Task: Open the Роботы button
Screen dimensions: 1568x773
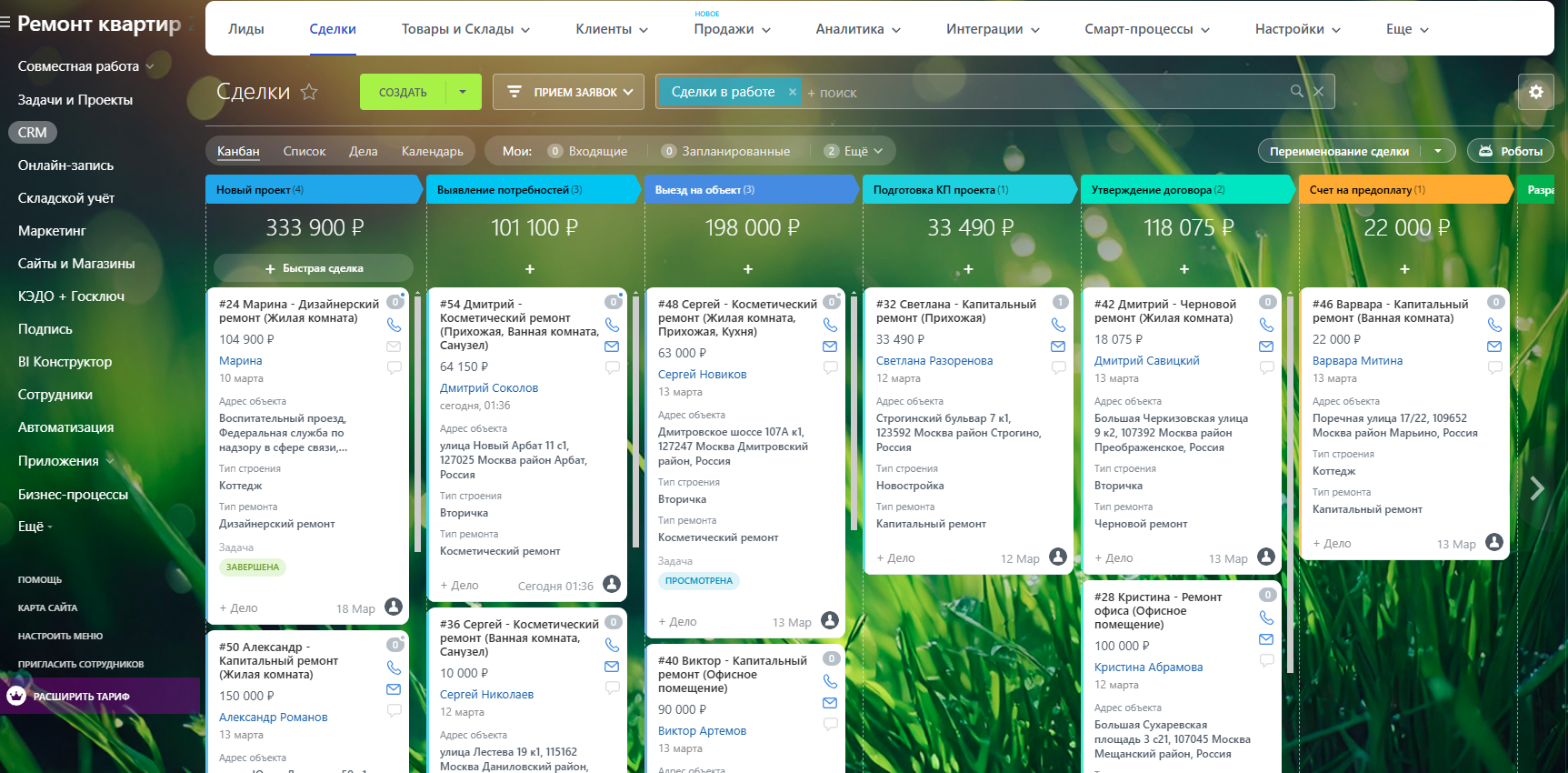Action: pos(1511,151)
